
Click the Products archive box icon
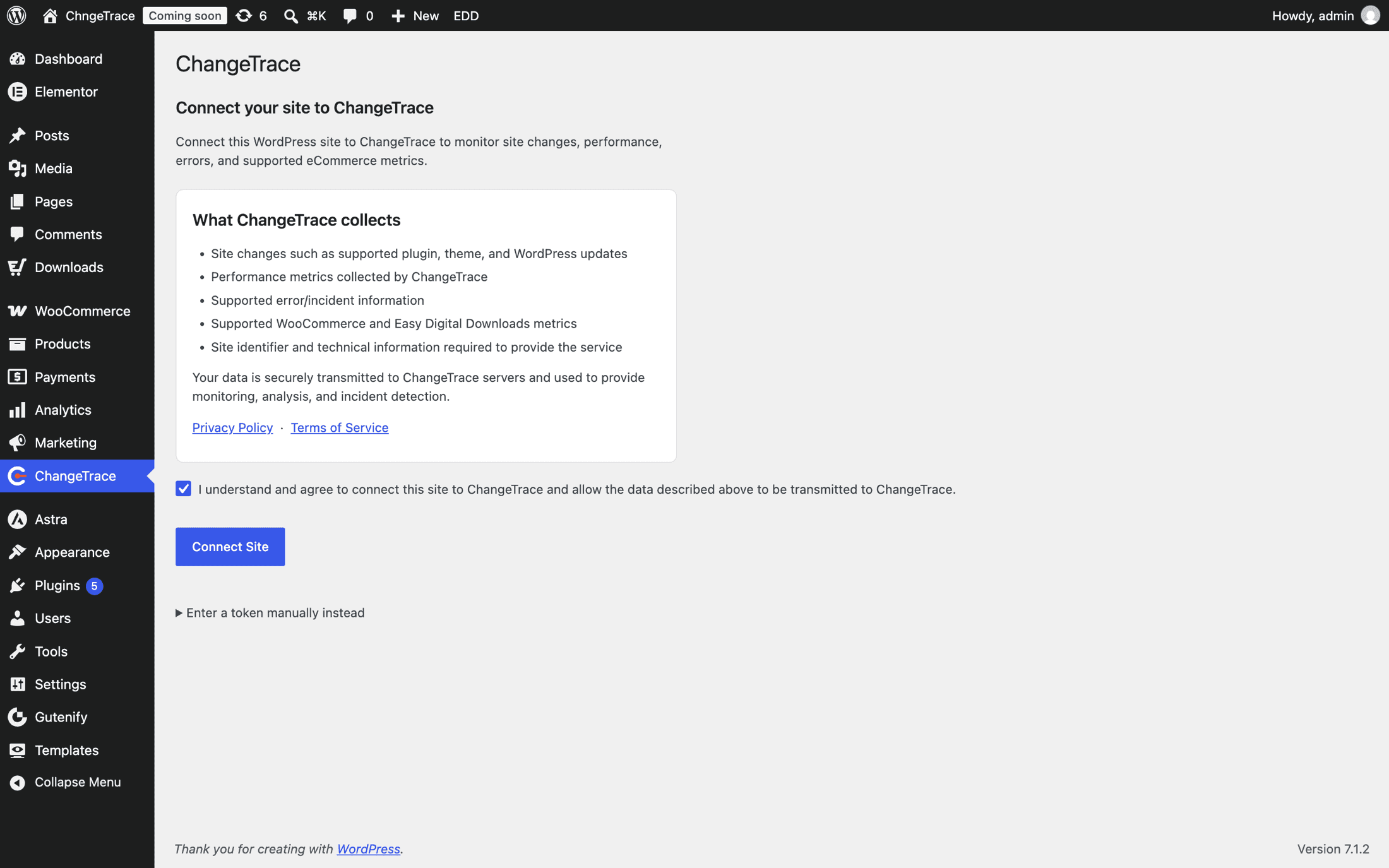coord(18,344)
